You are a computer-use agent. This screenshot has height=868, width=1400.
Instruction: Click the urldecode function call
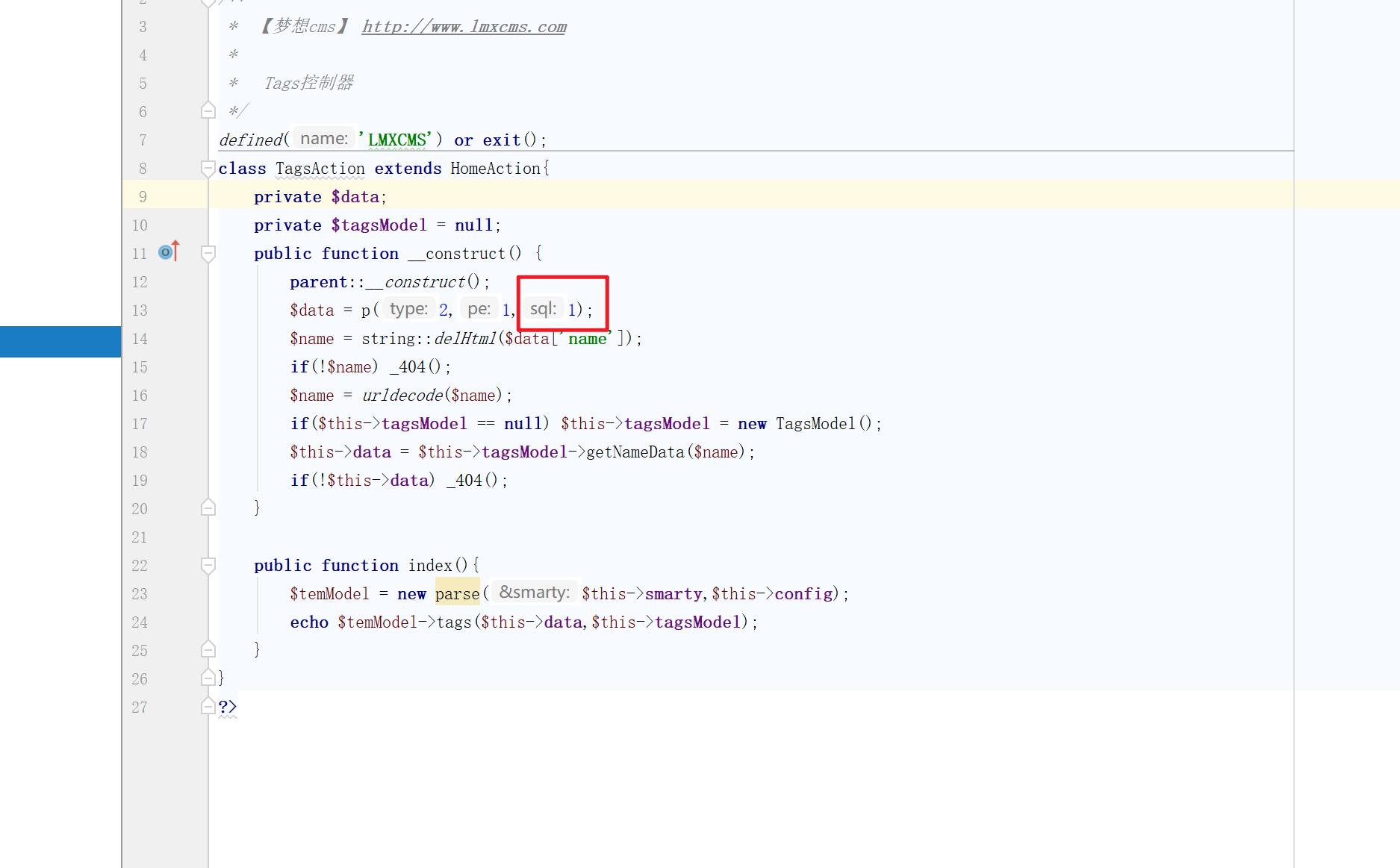[402, 396]
